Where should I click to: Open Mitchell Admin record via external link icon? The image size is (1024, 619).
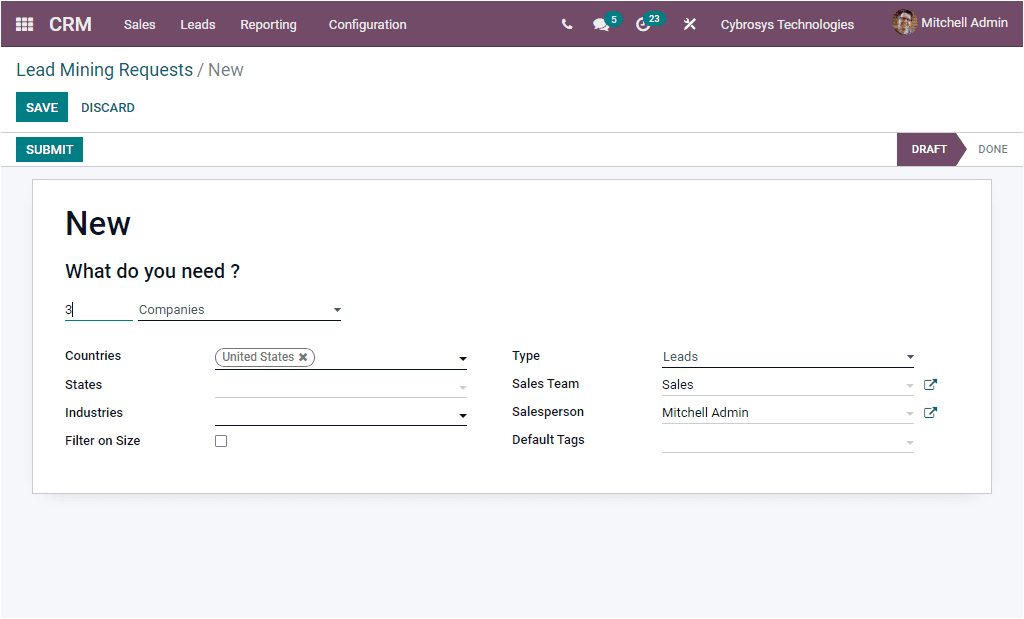coord(930,412)
